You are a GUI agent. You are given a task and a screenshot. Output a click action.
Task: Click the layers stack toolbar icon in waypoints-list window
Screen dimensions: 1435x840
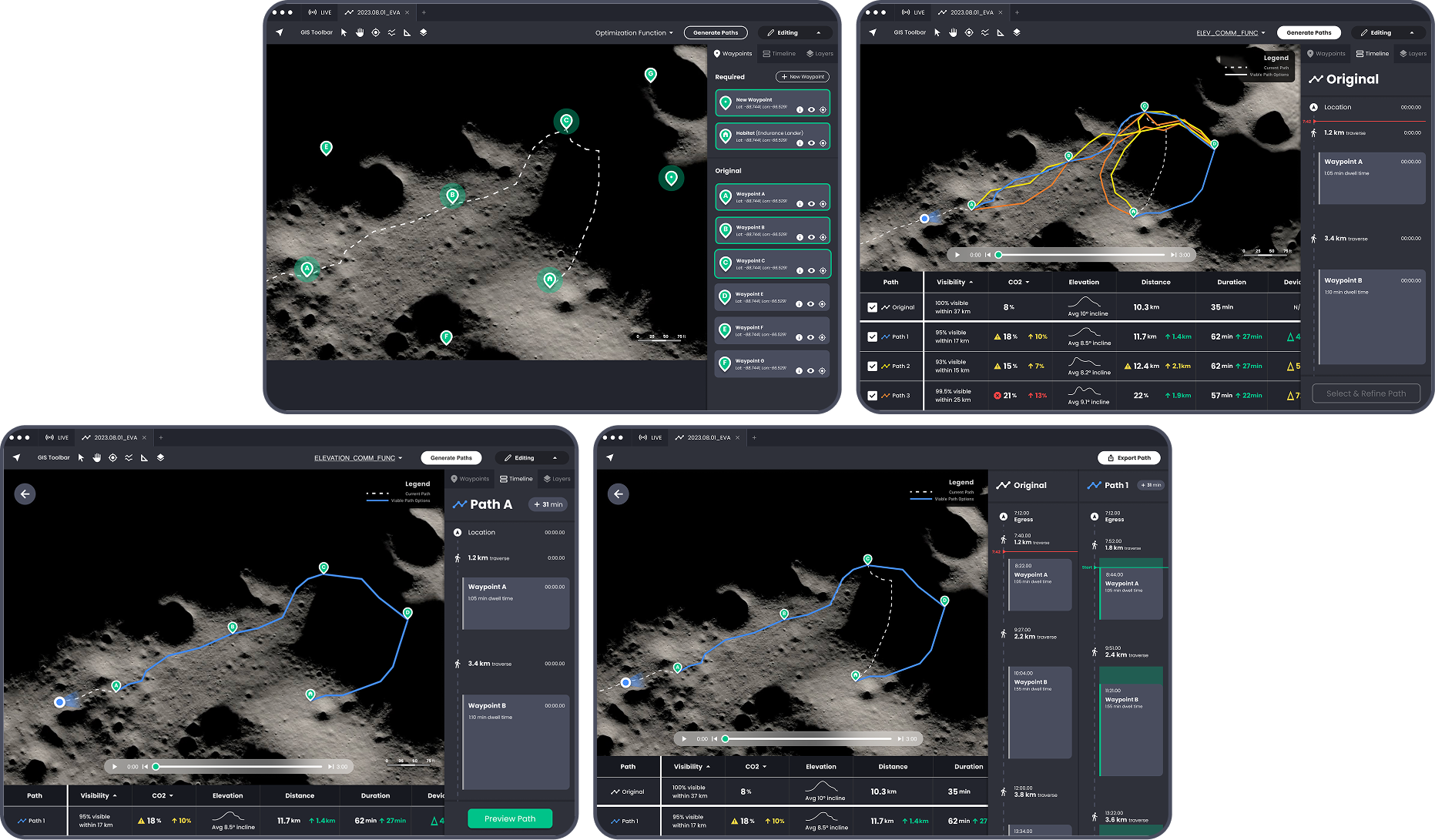click(x=423, y=32)
